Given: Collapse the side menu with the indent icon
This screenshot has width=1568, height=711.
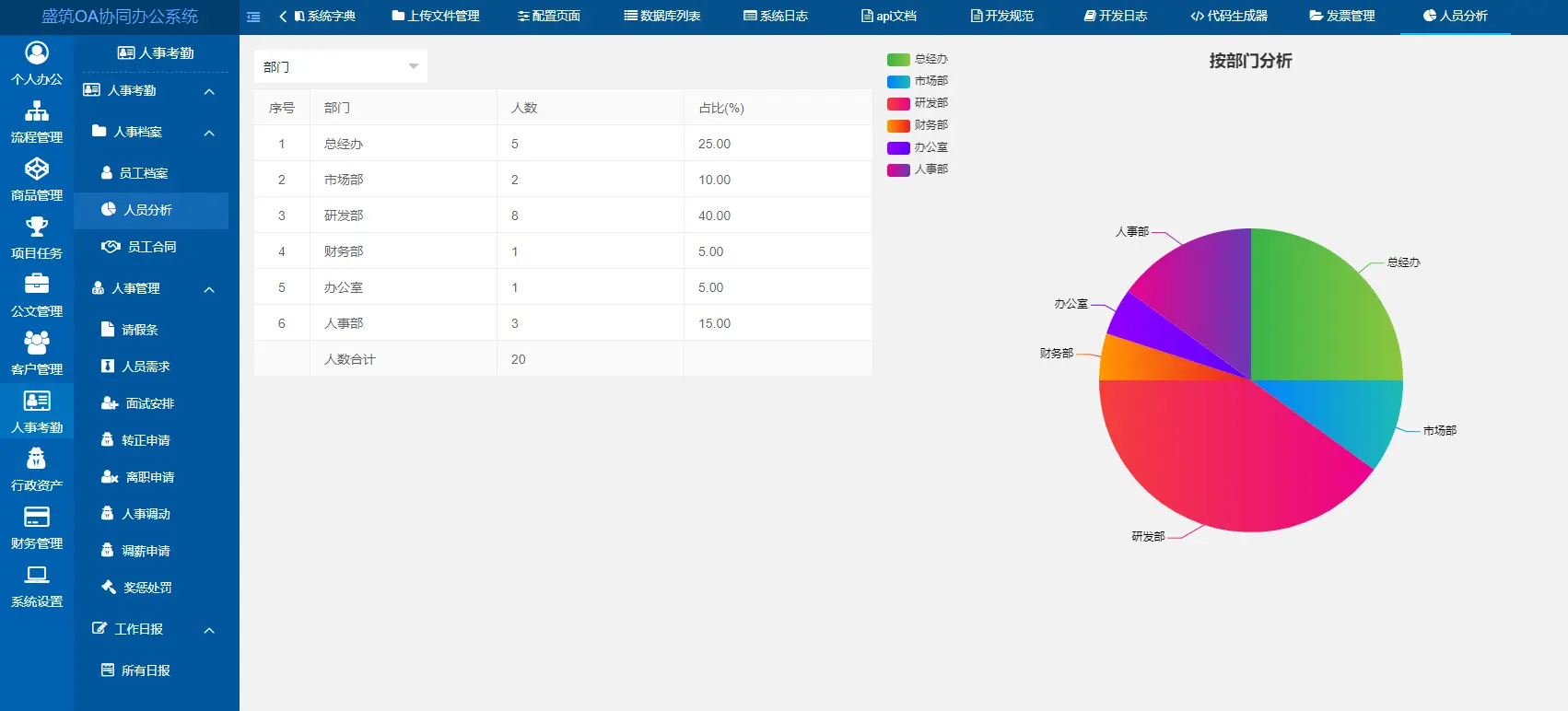Looking at the screenshot, I should [x=254, y=17].
